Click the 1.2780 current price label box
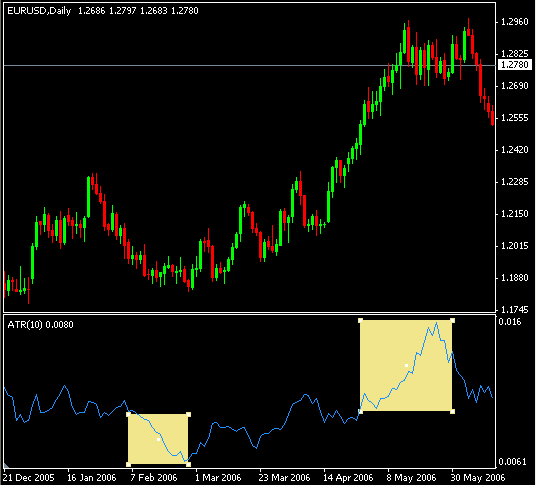 click(514, 65)
